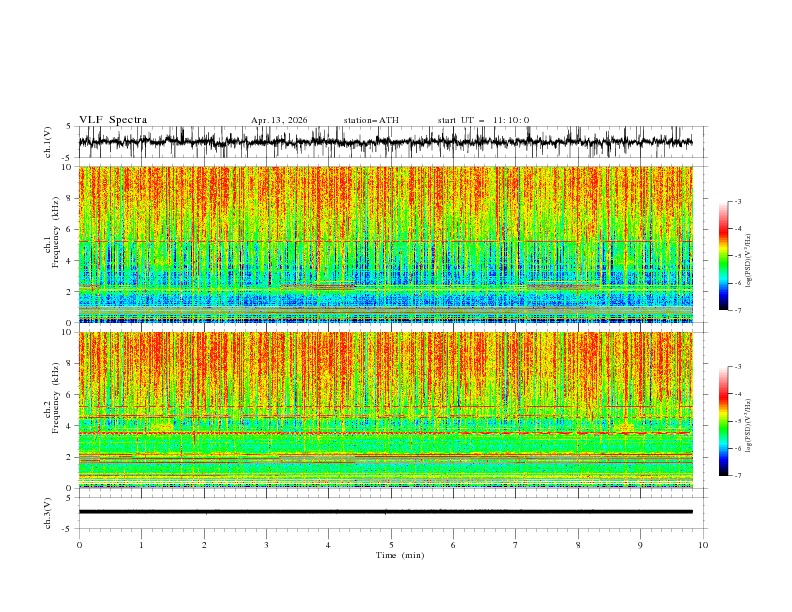
Task: Click the 'ch.3(V)' waveform axis label
Action: pyautogui.click(x=48, y=513)
